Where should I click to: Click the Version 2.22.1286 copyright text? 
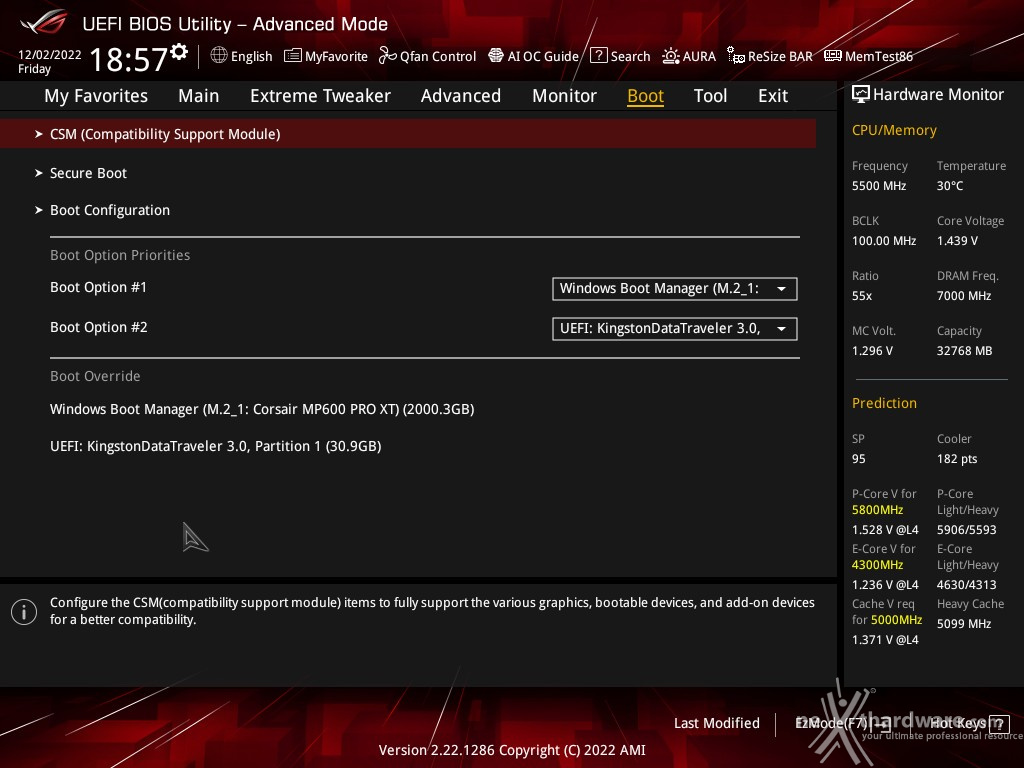click(x=512, y=750)
